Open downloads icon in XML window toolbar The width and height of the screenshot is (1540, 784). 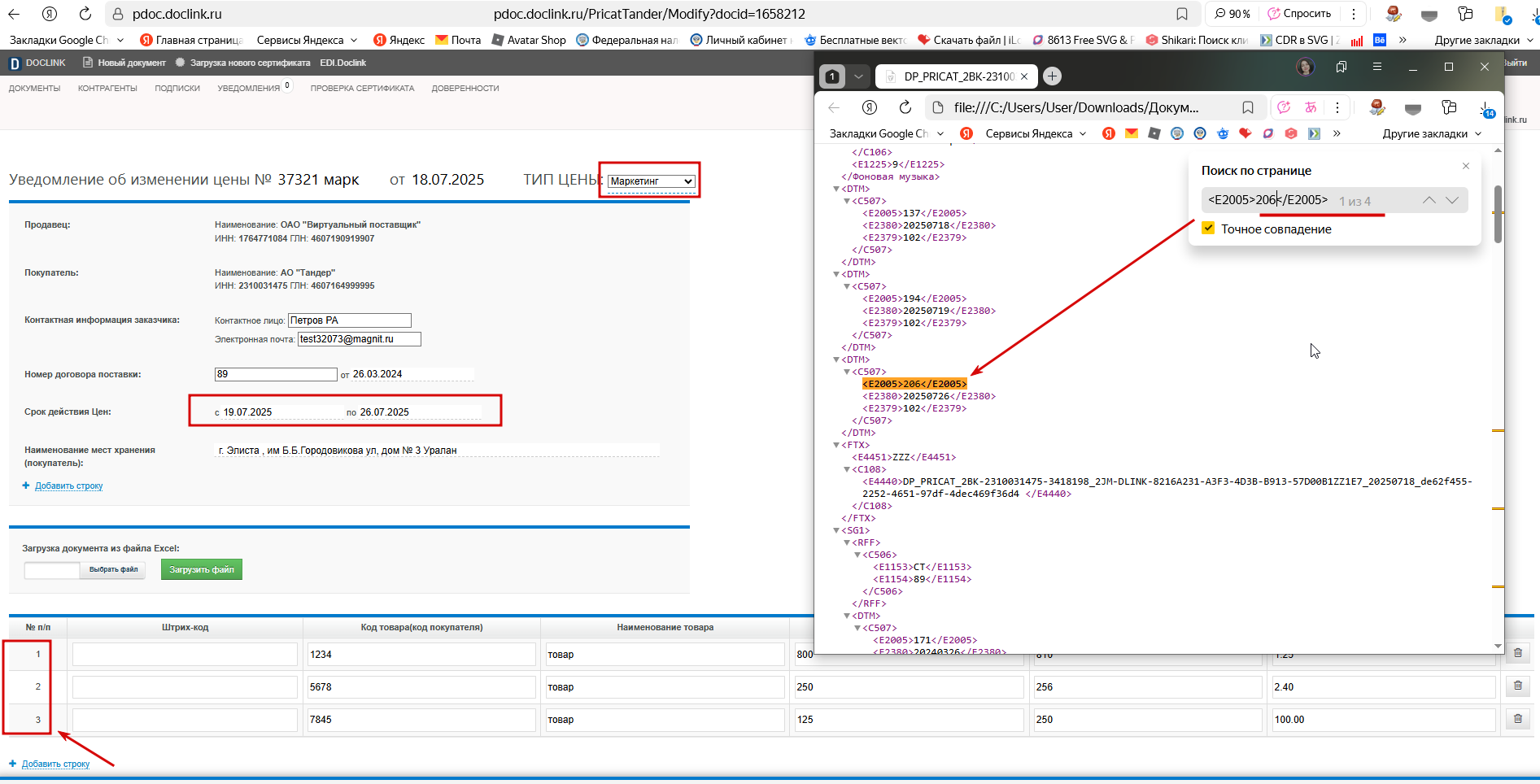(1485, 109)
